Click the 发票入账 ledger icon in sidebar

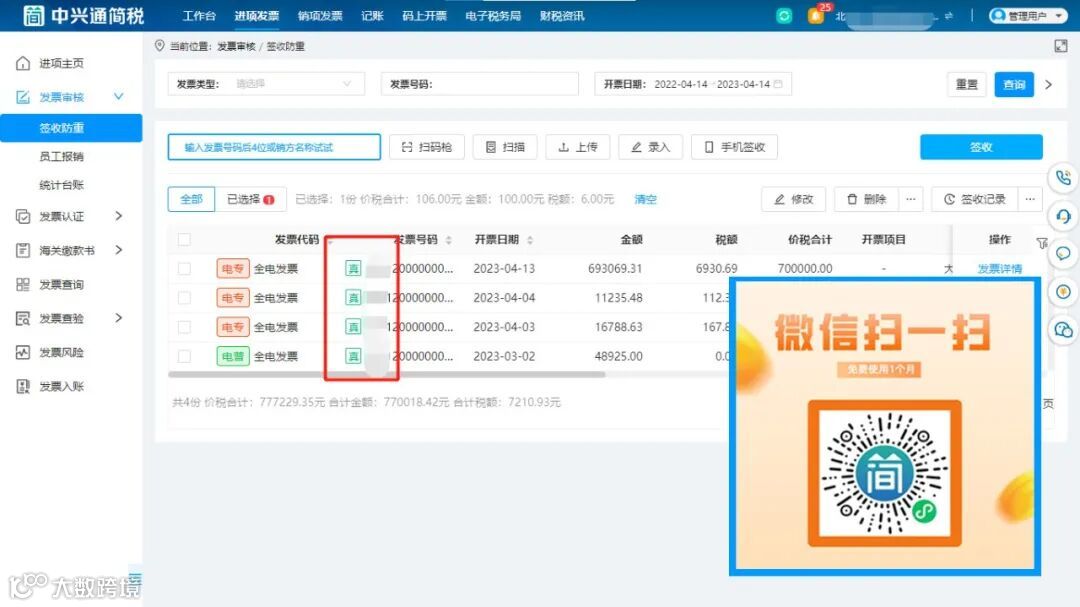(23, 386)
